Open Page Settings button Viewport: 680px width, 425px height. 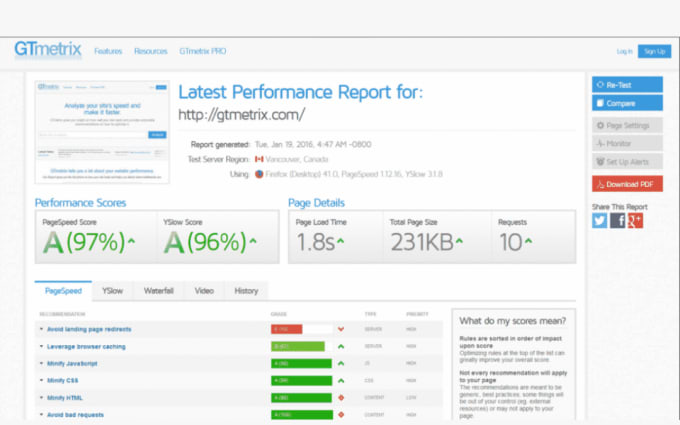(x=627, y=125)
